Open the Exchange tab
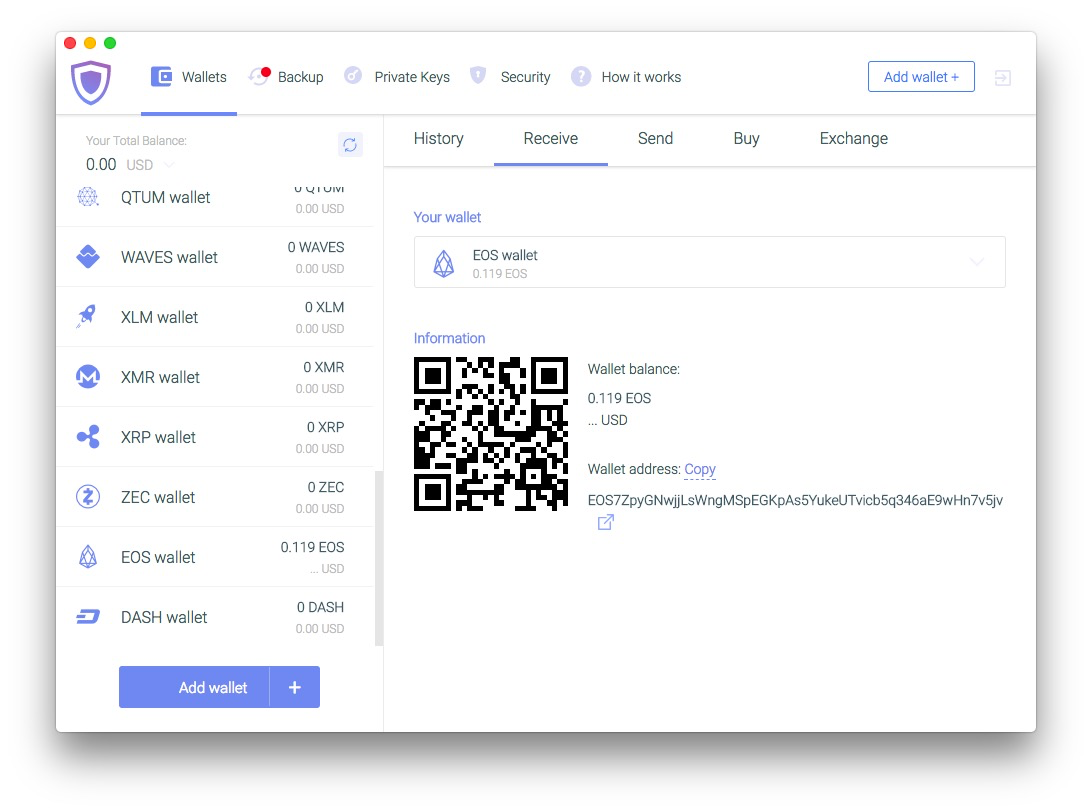Viewport: 1092px width, 812px height. (x=853, y=139)
